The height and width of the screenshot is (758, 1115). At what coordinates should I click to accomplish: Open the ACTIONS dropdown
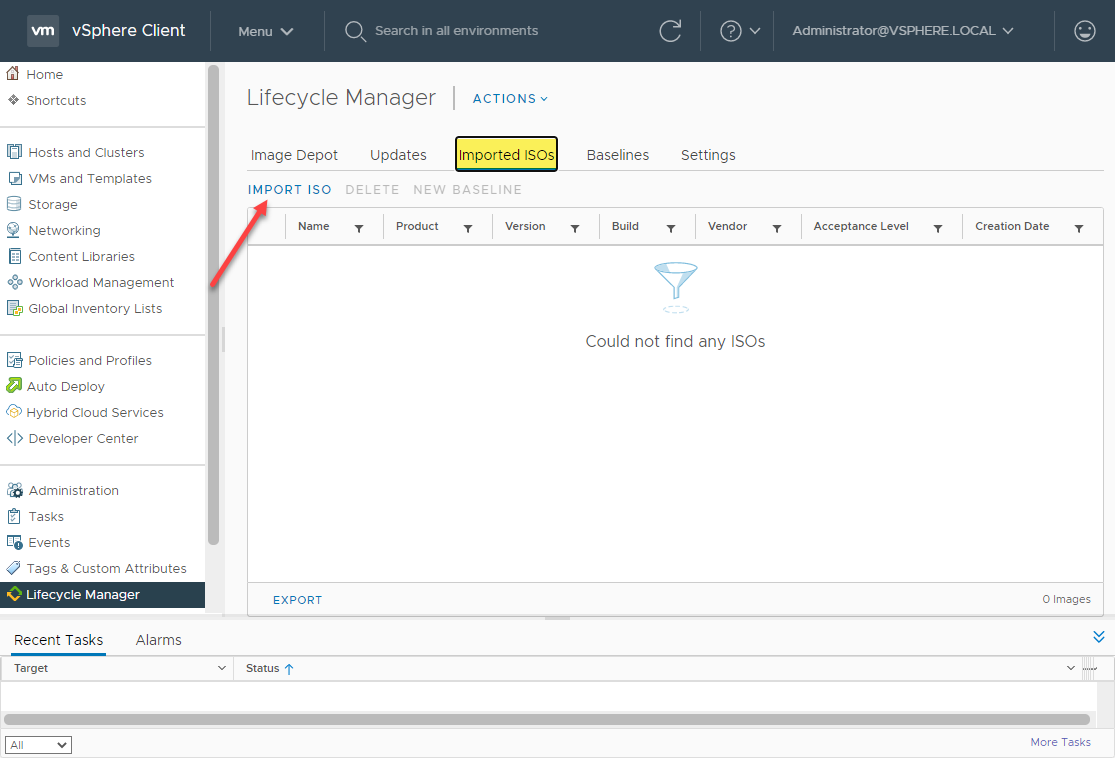tap(511, 98)
